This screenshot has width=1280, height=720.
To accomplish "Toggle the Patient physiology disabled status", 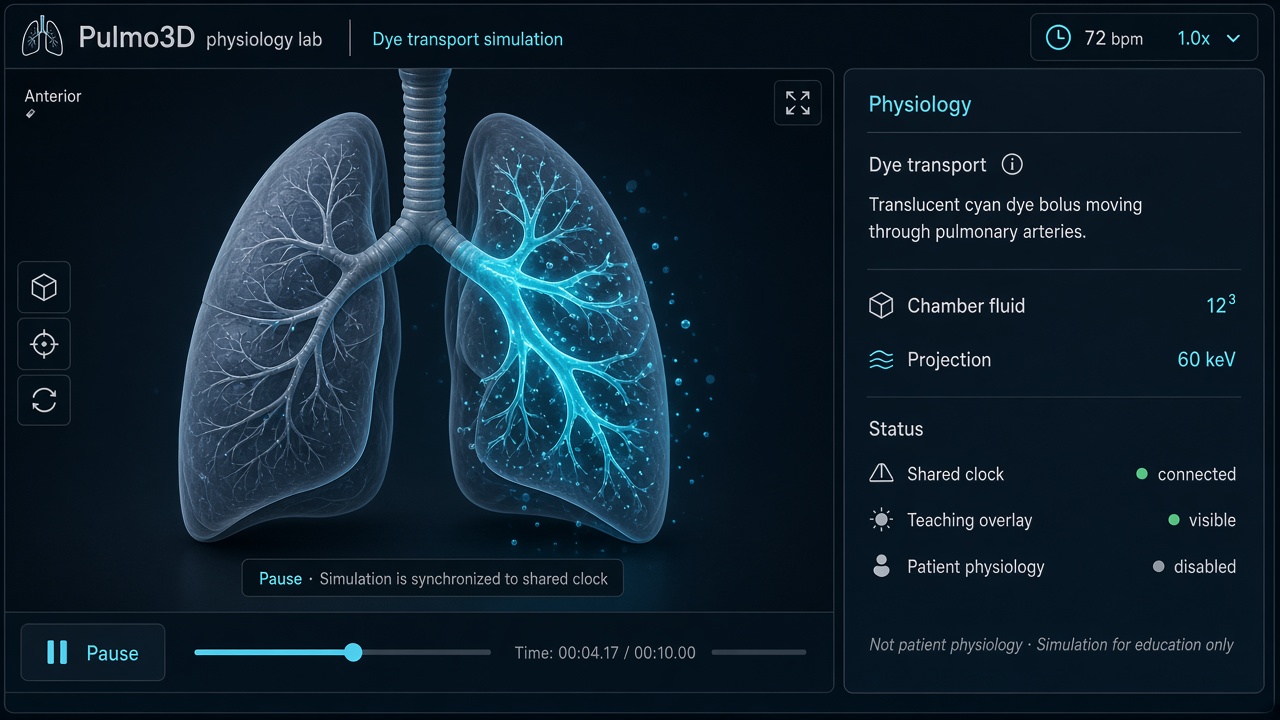I will (1194, 566).
